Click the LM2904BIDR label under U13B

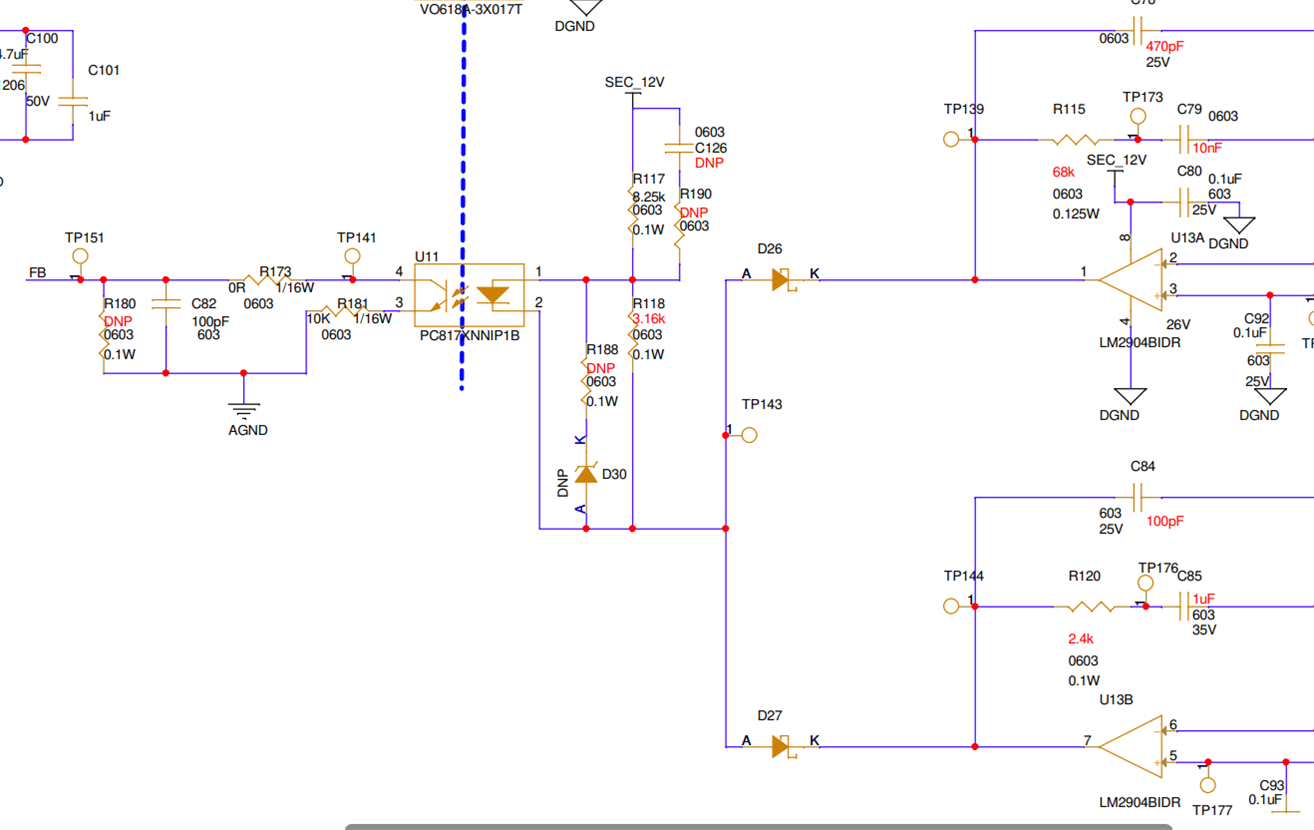pos(1139,802)
